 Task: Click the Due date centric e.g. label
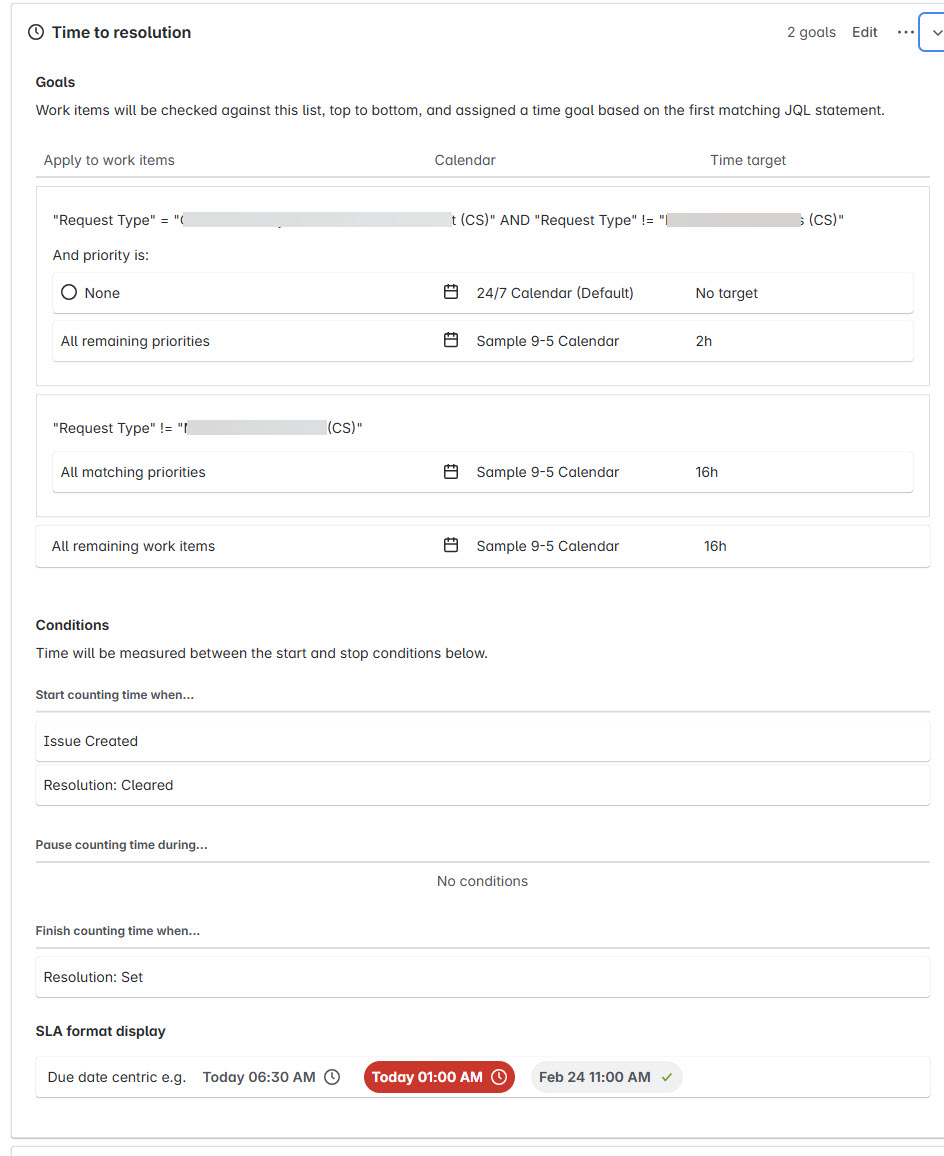[x=117, y=1077]
